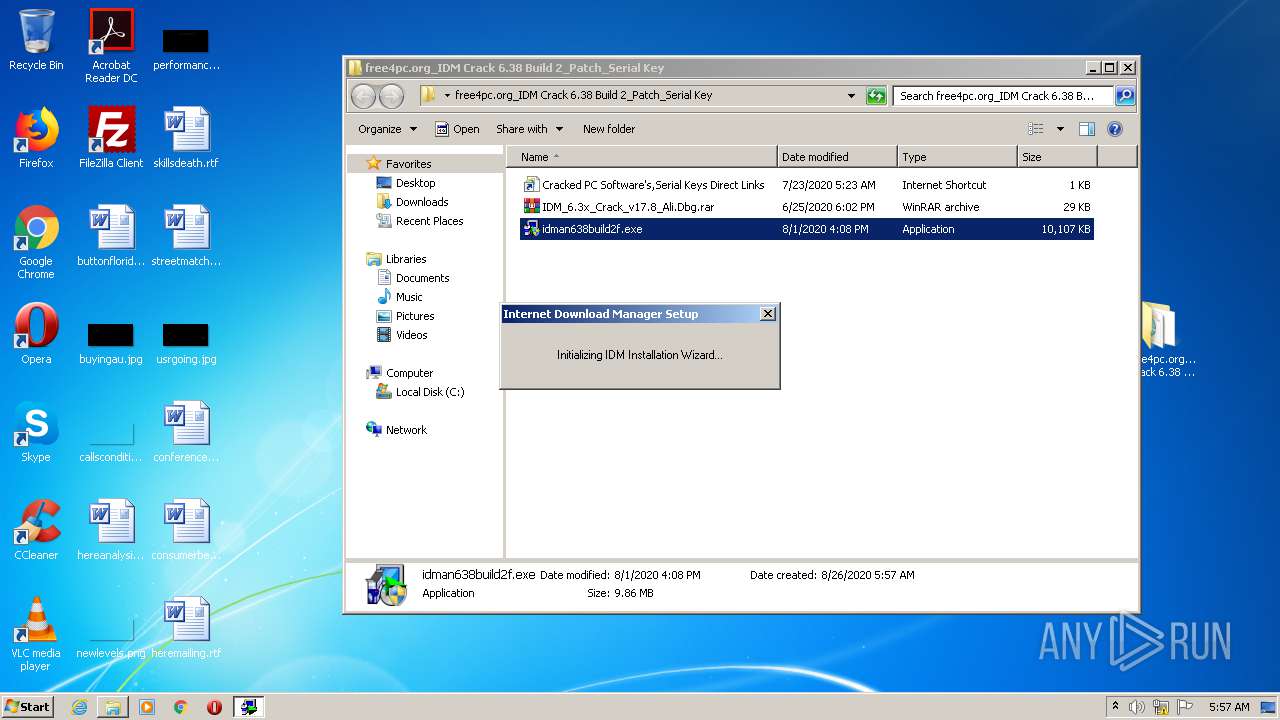1280x720 pixels.
Task: Expand address bar history dropdown arrow
Action: (x=851, y=96)
